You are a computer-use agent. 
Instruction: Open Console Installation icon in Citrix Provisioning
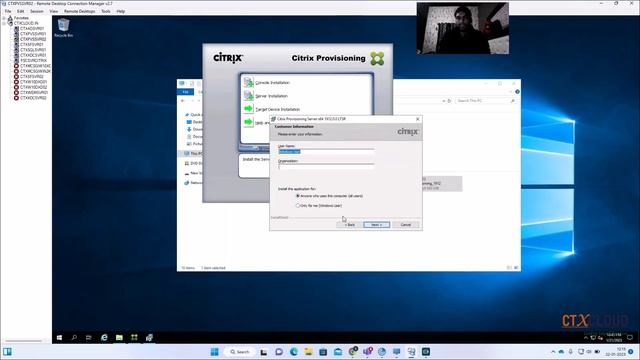249,82
